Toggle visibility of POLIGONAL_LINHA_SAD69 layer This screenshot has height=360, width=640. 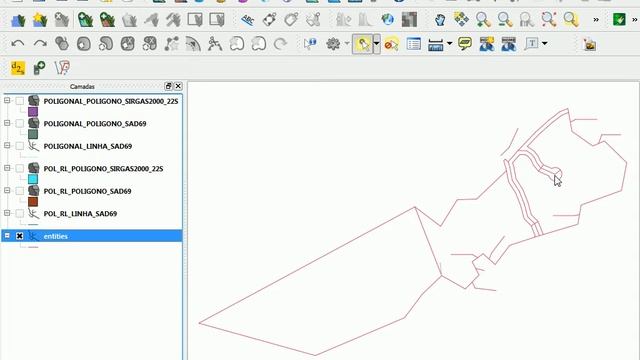tap(20, 146)
